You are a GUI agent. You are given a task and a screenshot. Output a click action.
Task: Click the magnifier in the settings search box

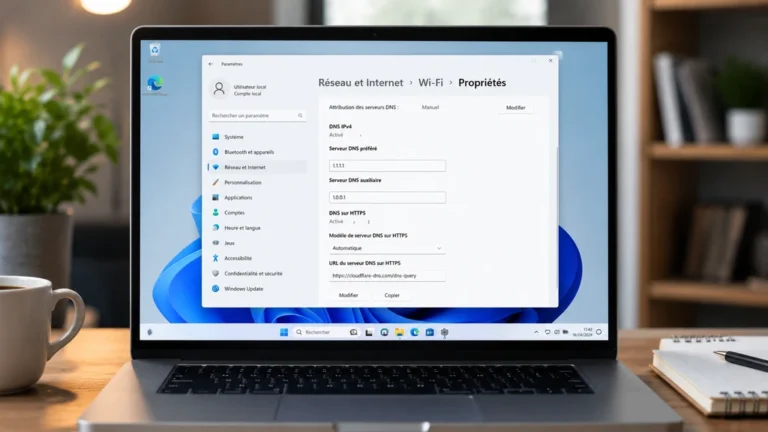(x=300, y=116)
